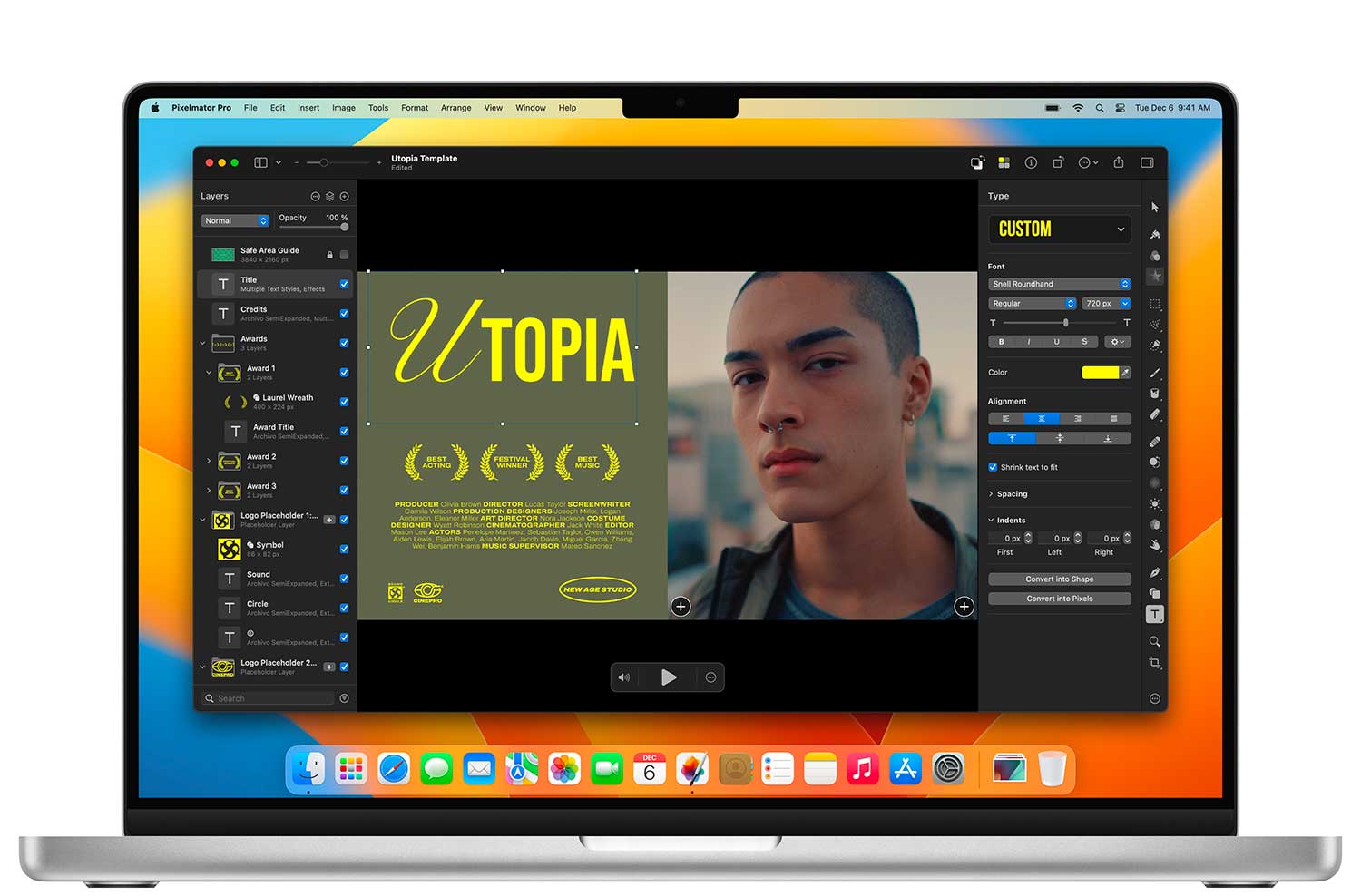Center-align the text horizontally
Screen dimensions: 1361x896
click(1042, 419)
